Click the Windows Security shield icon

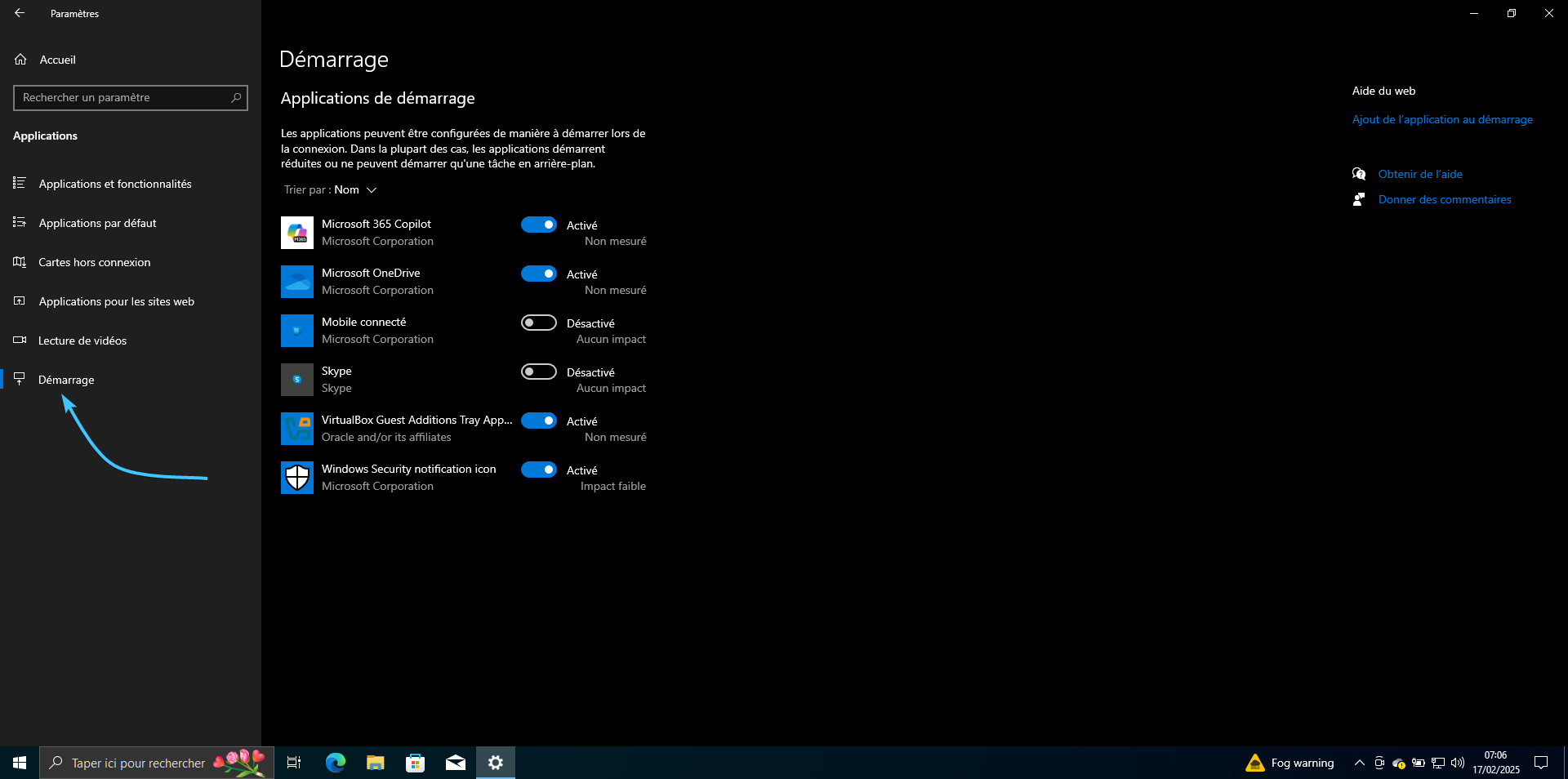click(297, 478)
